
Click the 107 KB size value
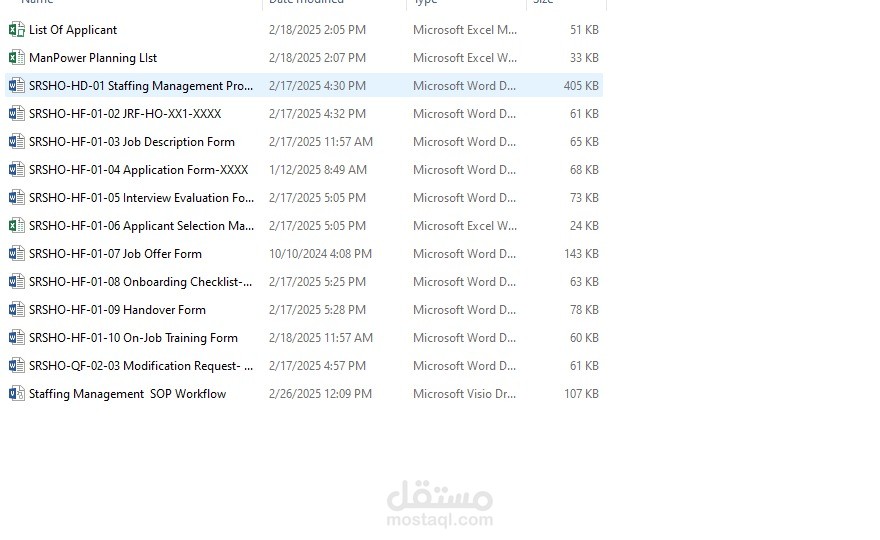[581, 394]
